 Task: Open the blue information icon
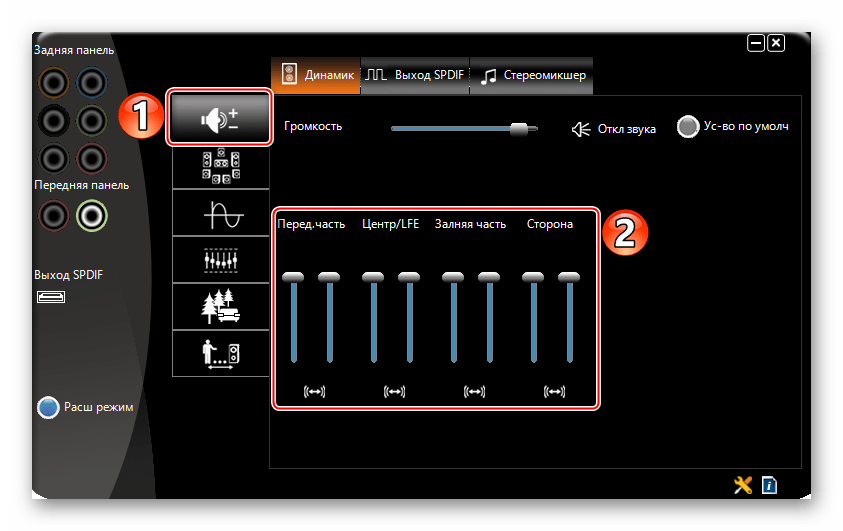click(x=769, y=485)
